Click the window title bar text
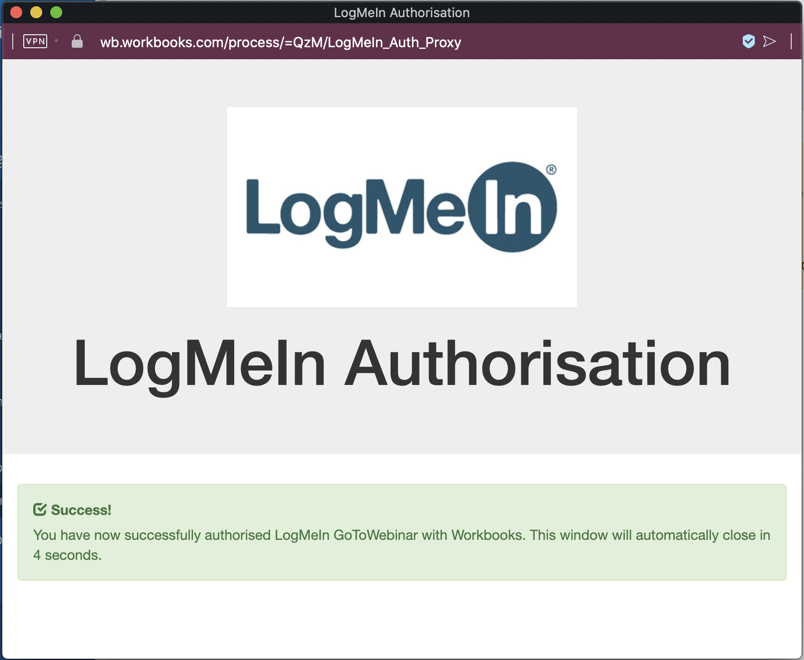This screenshot has height=660, width=804. [401, 12]
